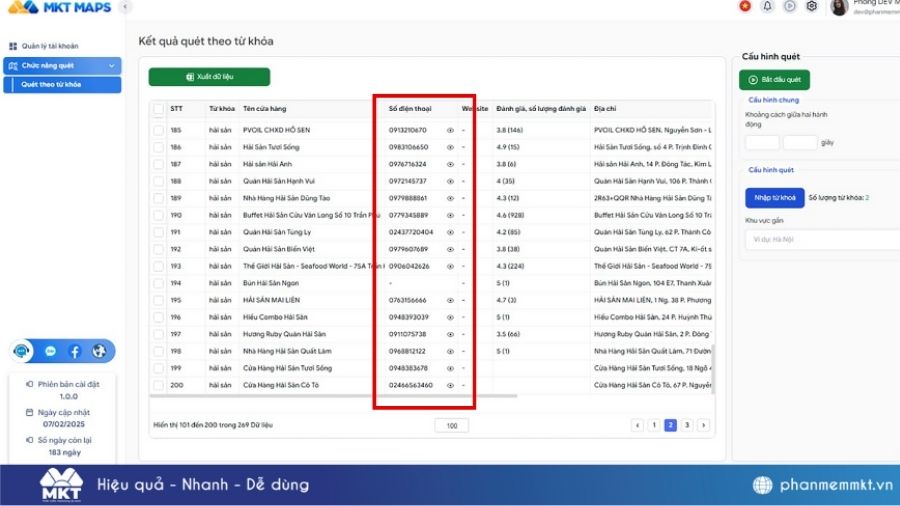Screen dimensions: 900x506
Task: Open the globe website icon in sidebar
Action: pyautogui.click(x=99, y=351)
